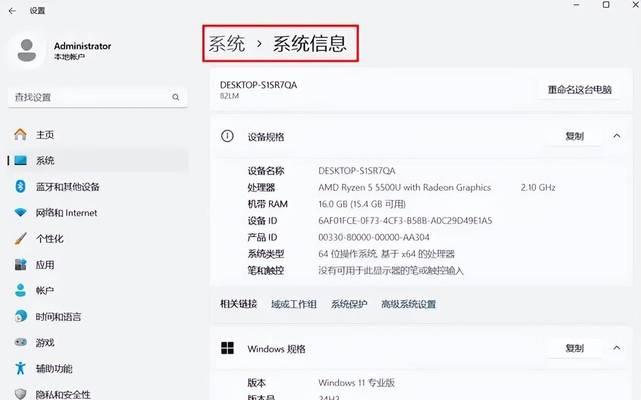
Task: Select 个性化 in the sidebar
Action: point(49,239)
